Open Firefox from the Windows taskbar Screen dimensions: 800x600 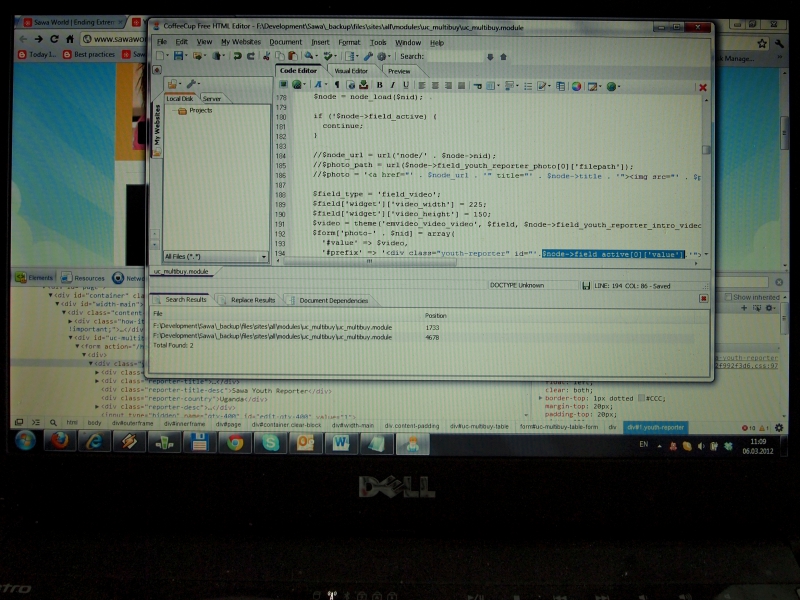coord(61,441)
